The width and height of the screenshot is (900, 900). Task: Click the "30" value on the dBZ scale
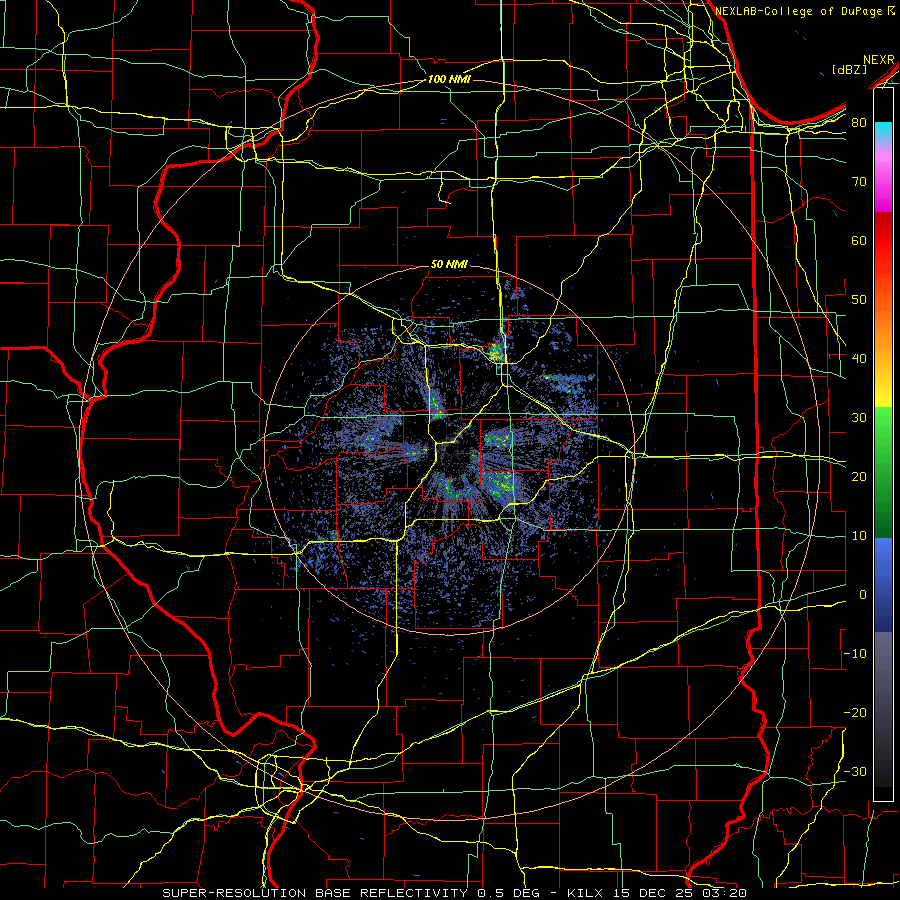coord(859,417)
